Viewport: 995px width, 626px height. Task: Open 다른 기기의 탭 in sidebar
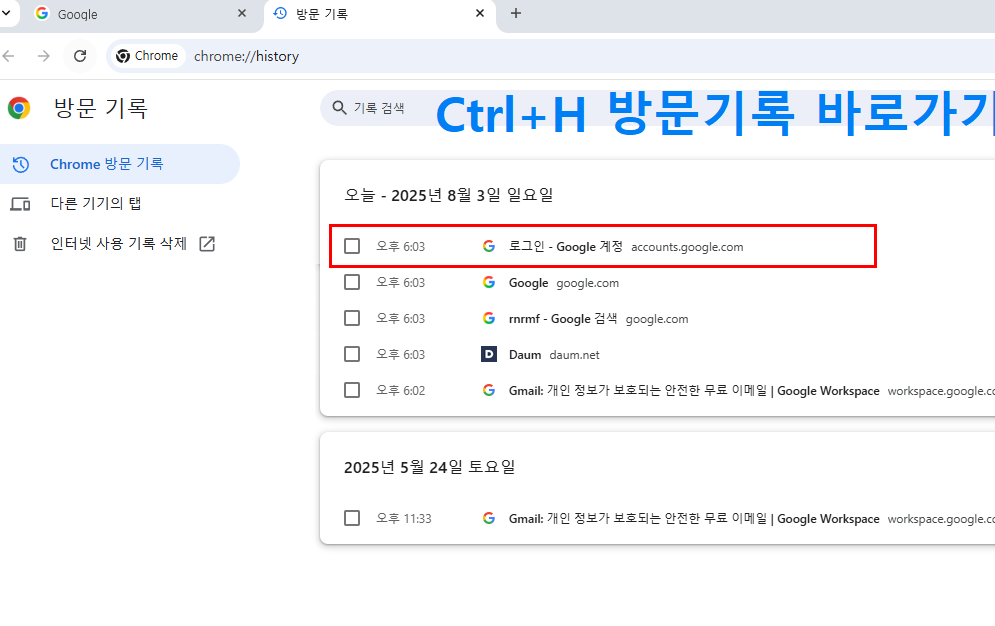118,204
